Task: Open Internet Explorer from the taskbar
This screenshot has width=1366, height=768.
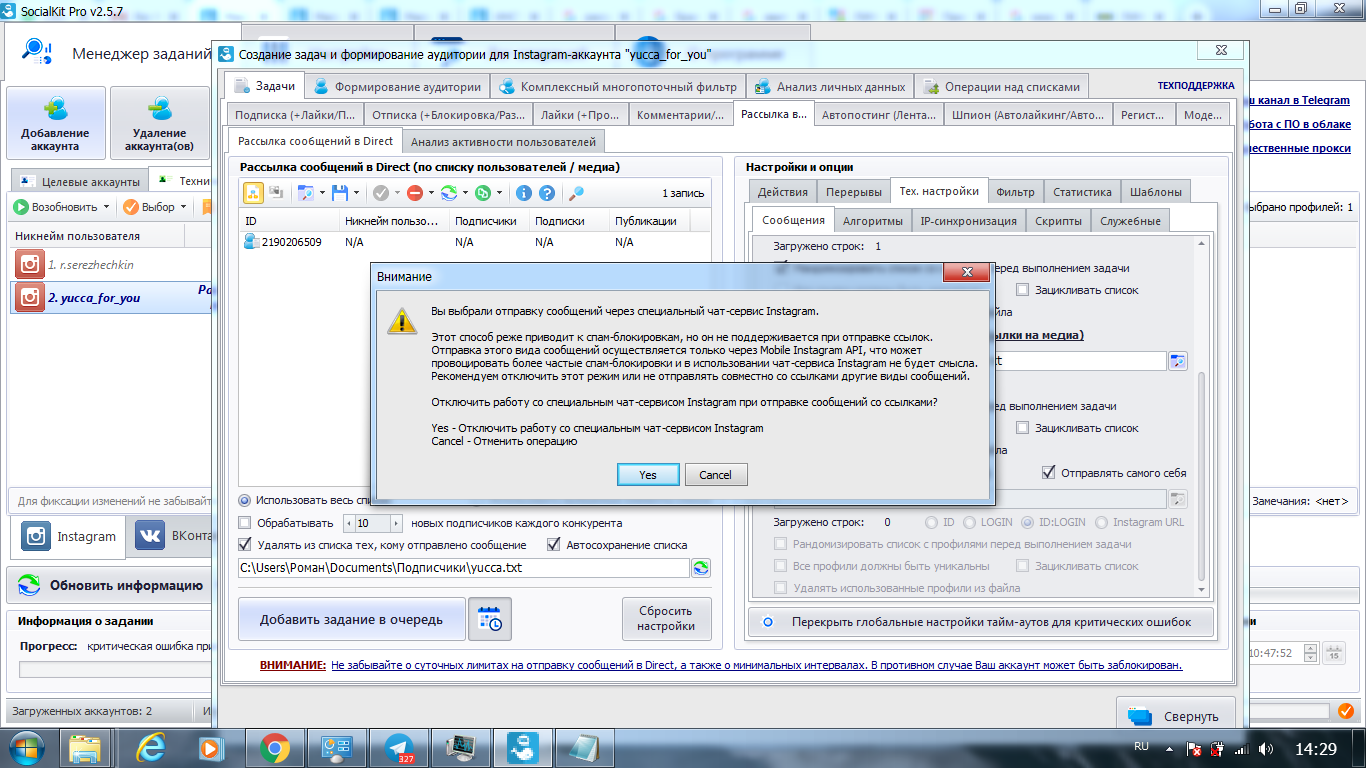Action: pos(152,747)
